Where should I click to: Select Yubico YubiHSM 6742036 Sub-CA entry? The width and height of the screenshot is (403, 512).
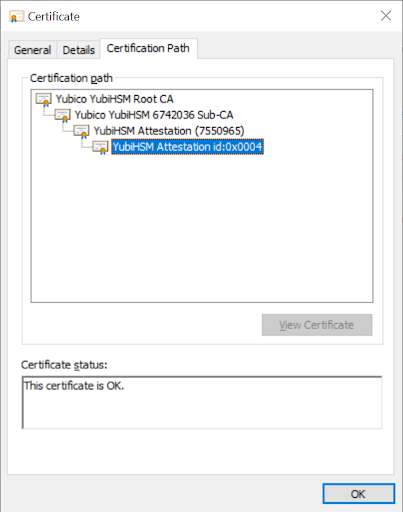coord(154,115)
